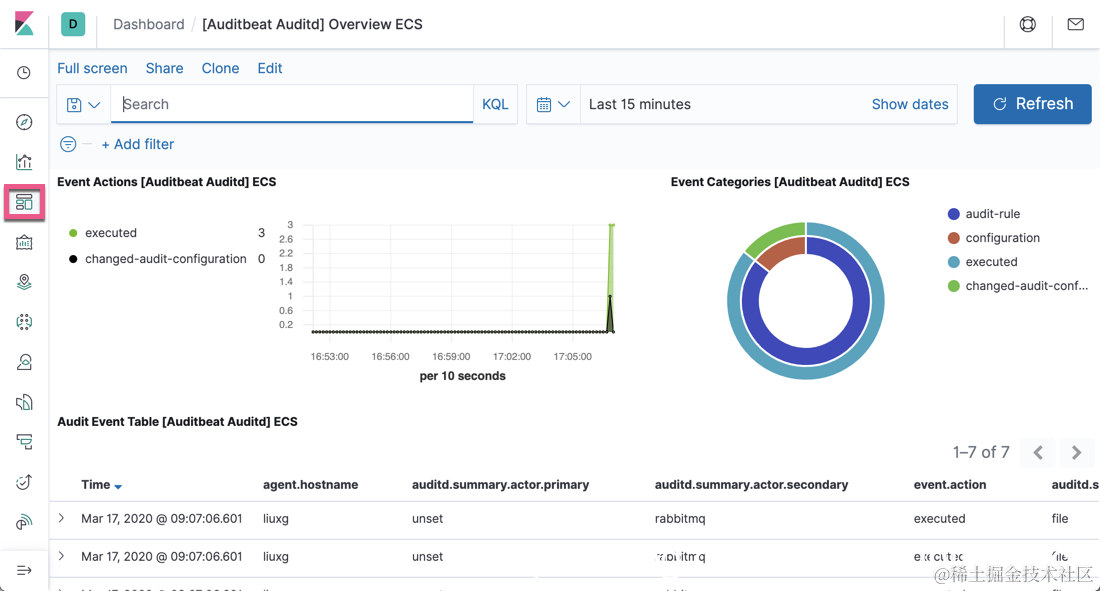Click Show dates link
Screen dimensions: 1100x591
coord(910,104)
